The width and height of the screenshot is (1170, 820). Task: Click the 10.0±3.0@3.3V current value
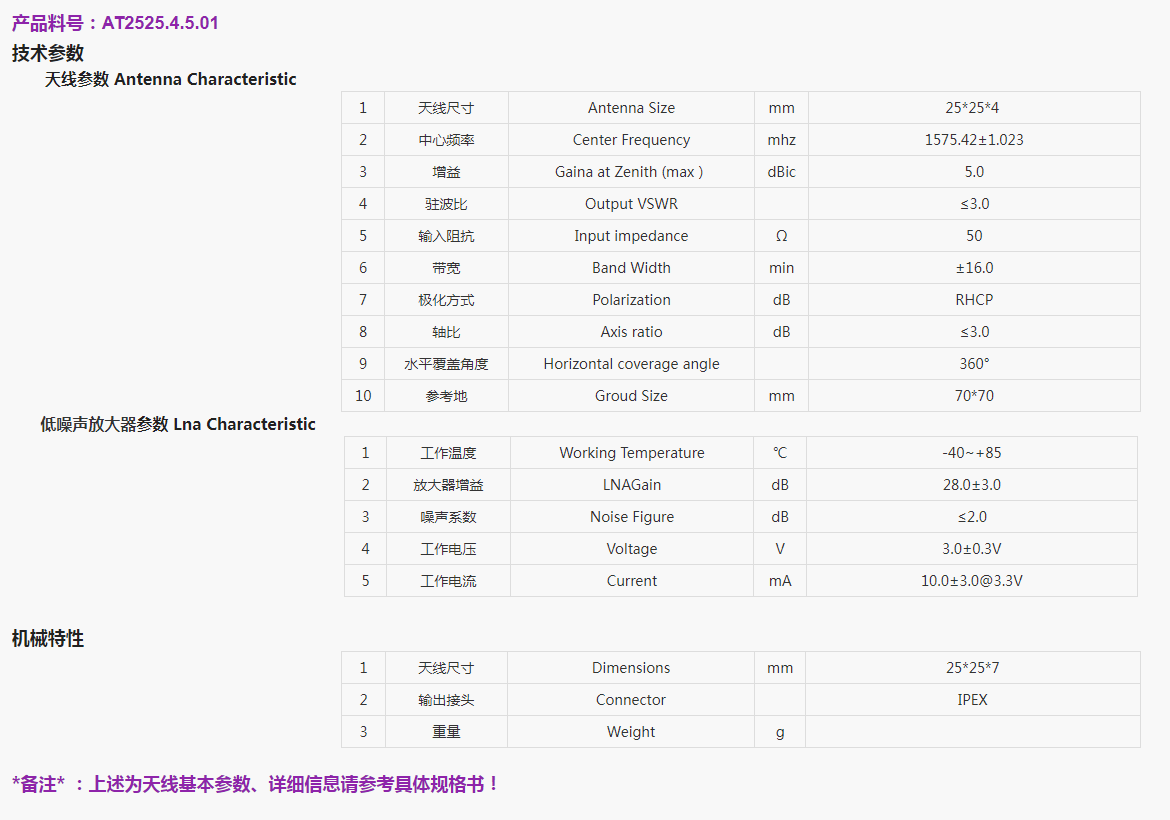tap(971, 581)
